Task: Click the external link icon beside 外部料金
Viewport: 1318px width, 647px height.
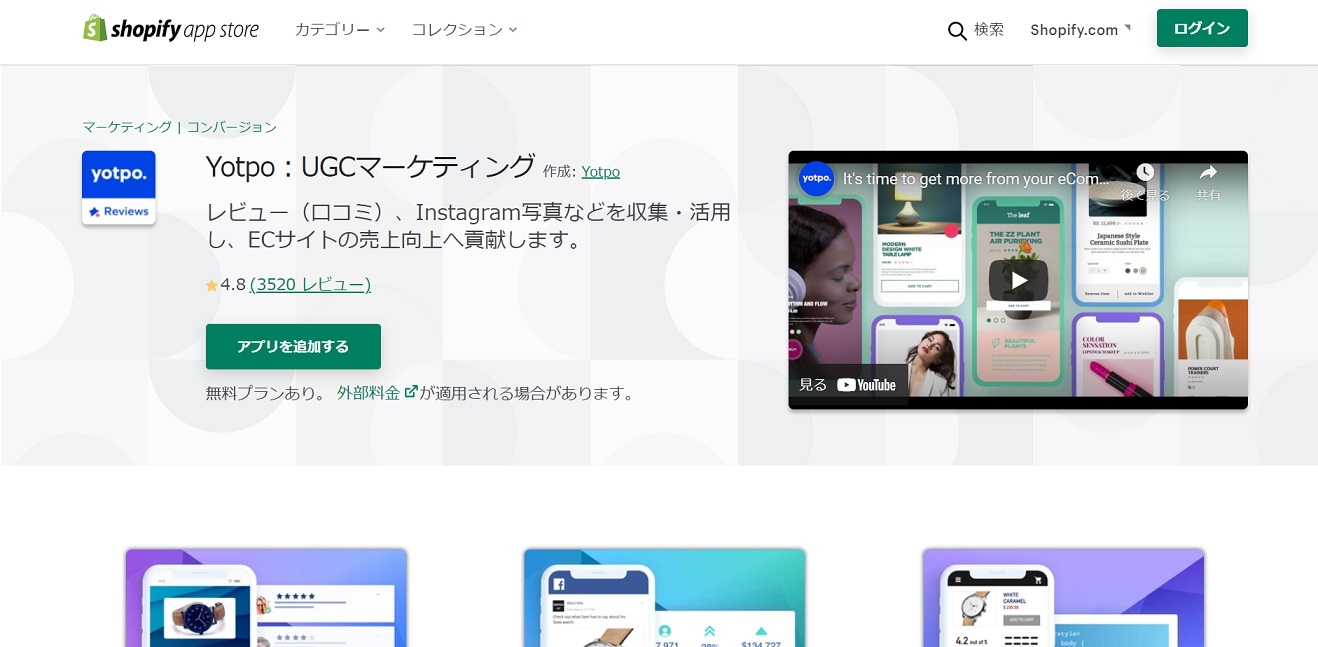Action: click(410, 392)
